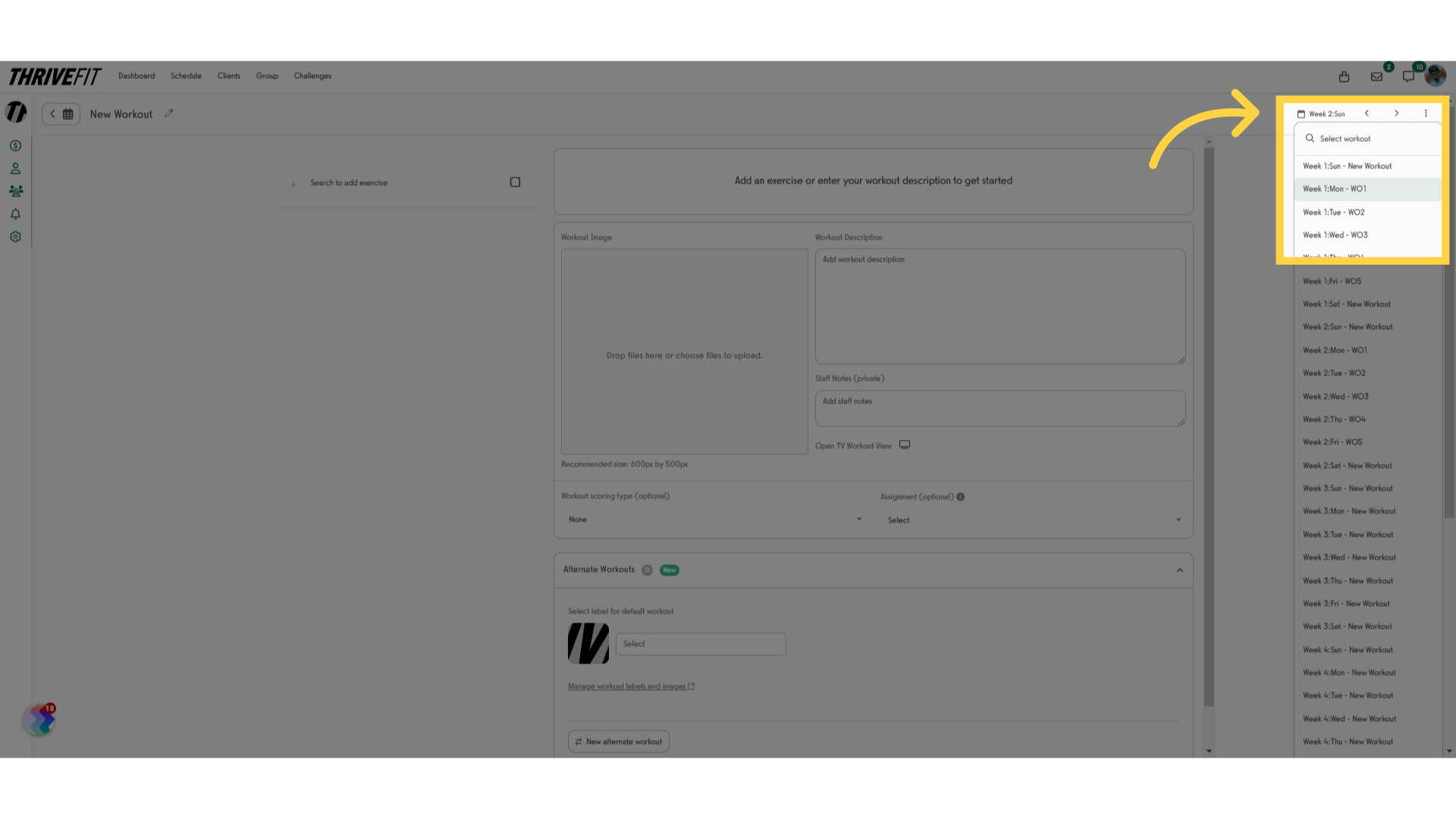1456x819 pixels.
Task: Enable the checkbox next to search exercise field
Action: tap(516, 182)
